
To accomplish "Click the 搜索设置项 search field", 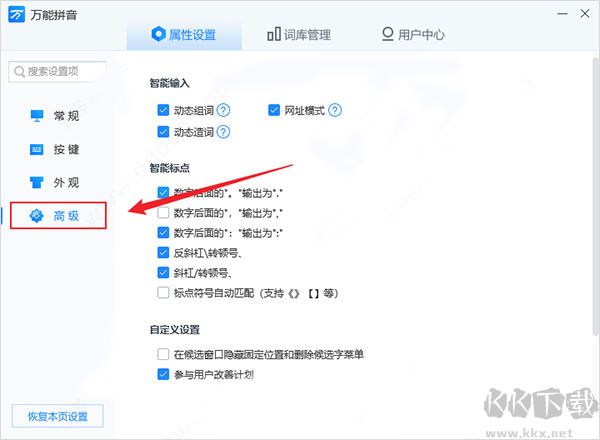I will coord(57,72).
